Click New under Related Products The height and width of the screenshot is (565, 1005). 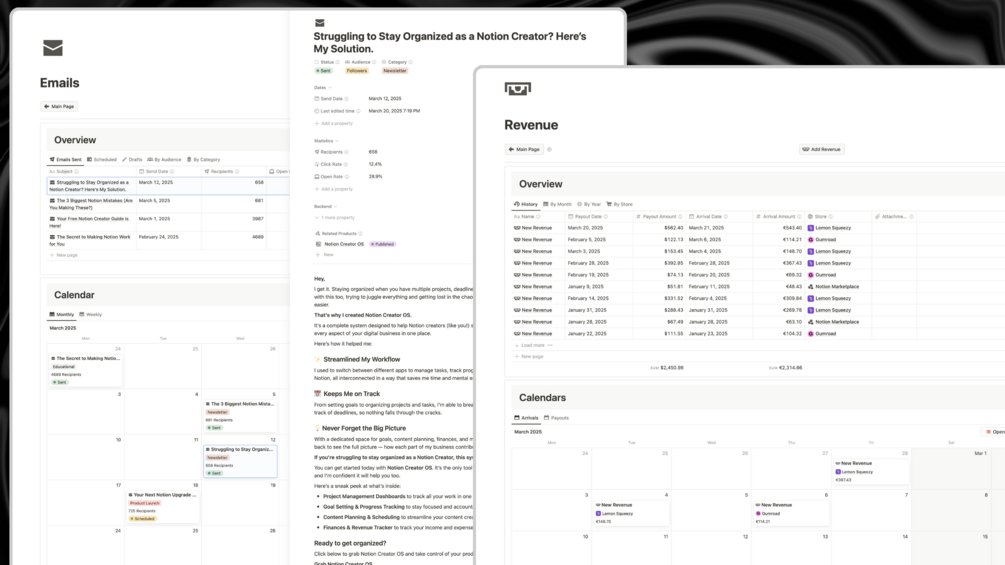pyautogui.click(x=324, y=255)
